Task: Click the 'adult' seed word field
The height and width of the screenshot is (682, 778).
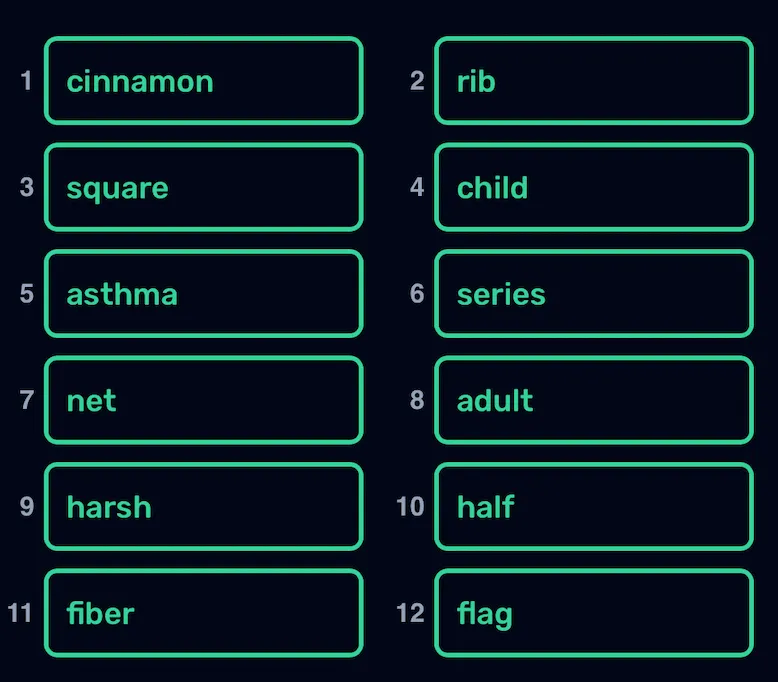Action: pyautogui.click(x=593, y=400)
